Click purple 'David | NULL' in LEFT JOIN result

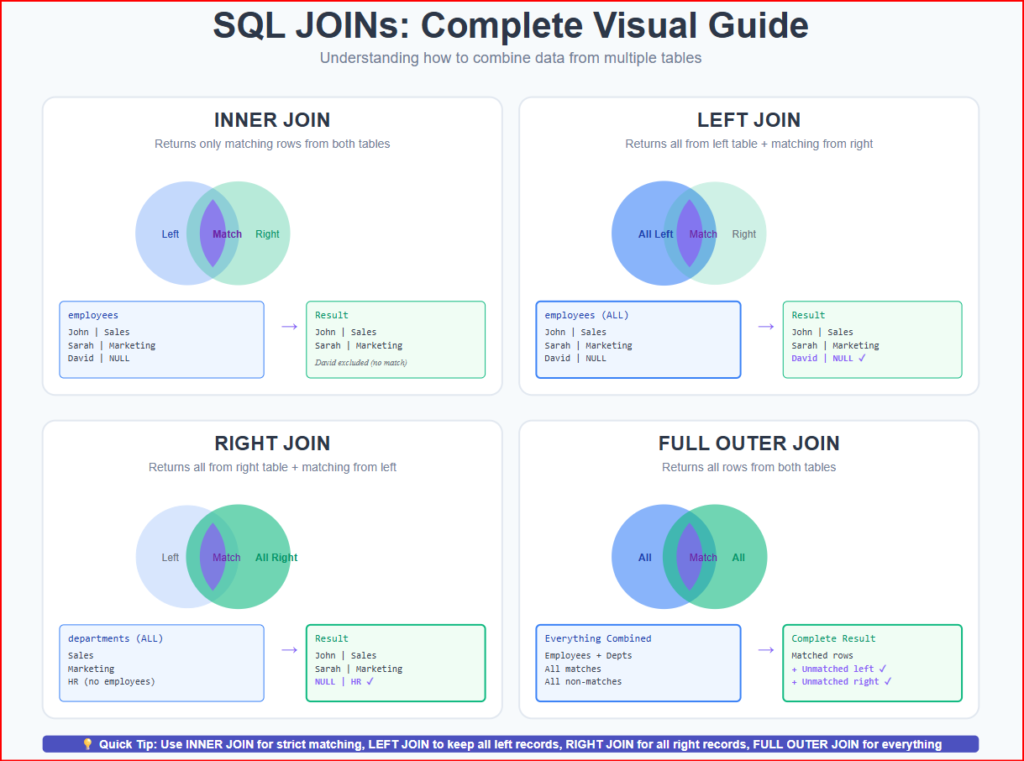pos(823,358)
